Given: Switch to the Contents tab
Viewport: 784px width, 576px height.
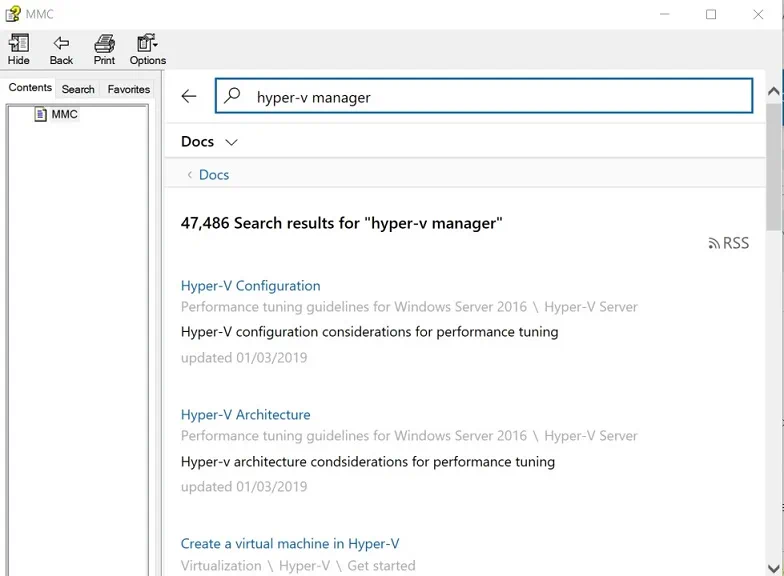Looking at the screenshot, I should [30, 88].
